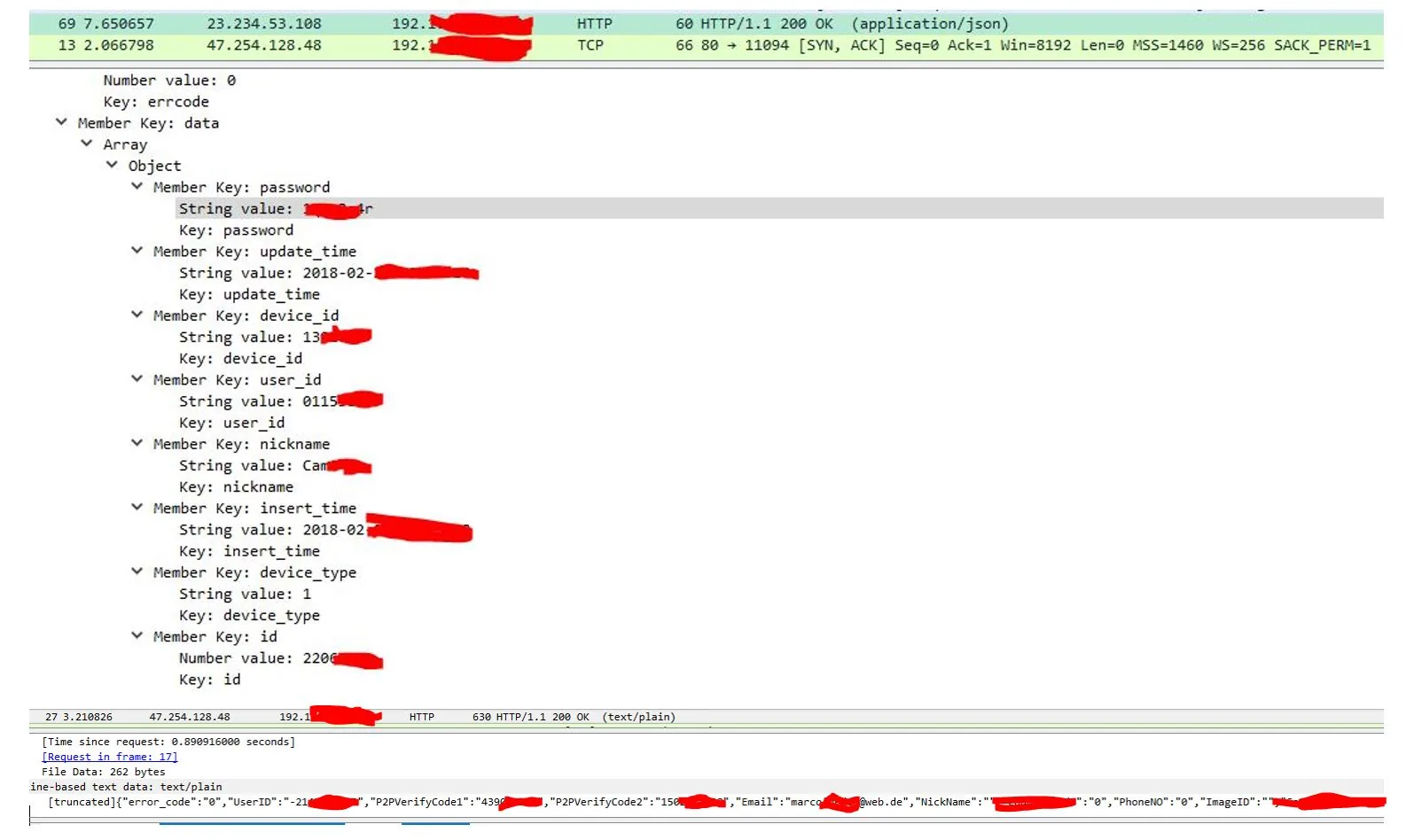The image size is (1414, 840).
Task: Collapse the Array tree node
Action: pos(87,144)
